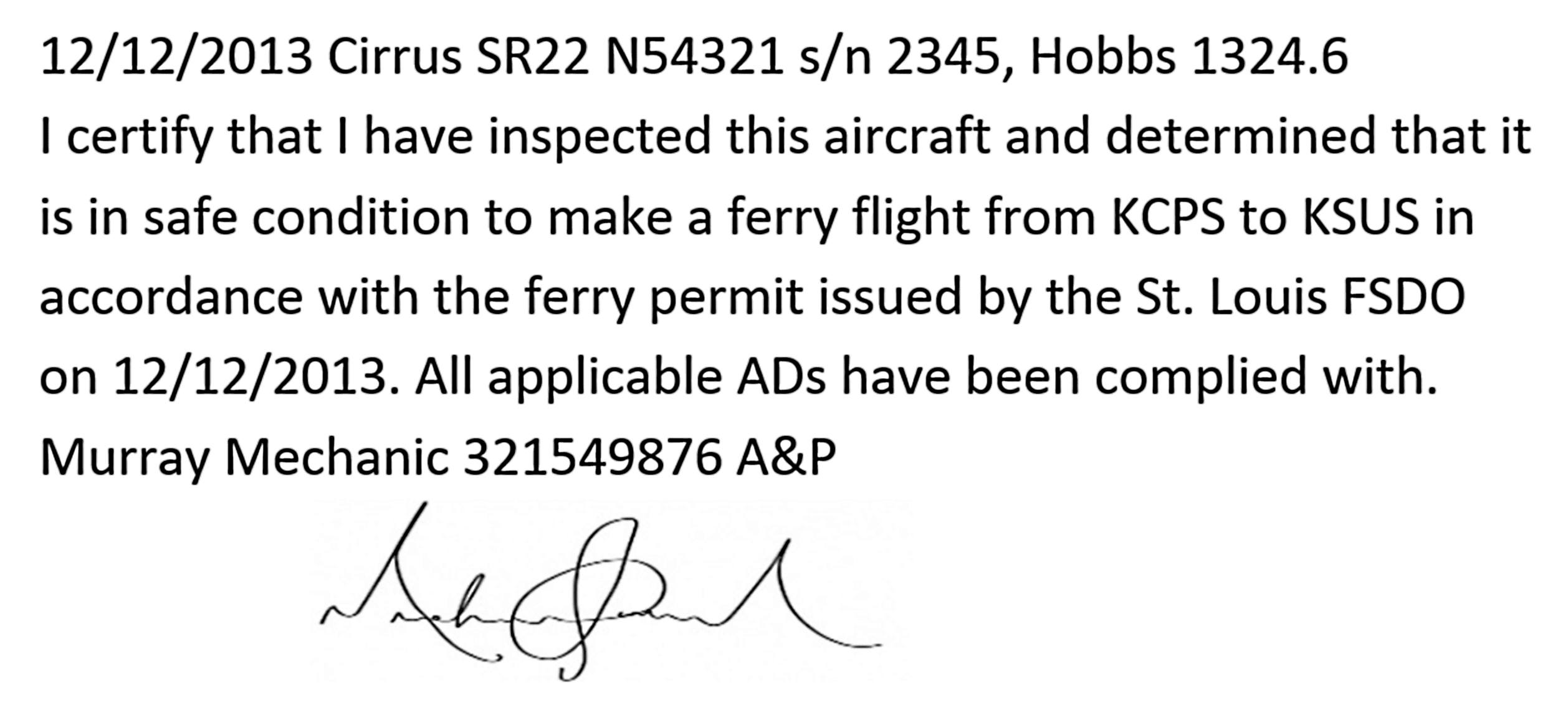The width and height of the screenshot is (1568, 710).
Task: Click the model text 'SR22'
Action: [x=532, y=57]
